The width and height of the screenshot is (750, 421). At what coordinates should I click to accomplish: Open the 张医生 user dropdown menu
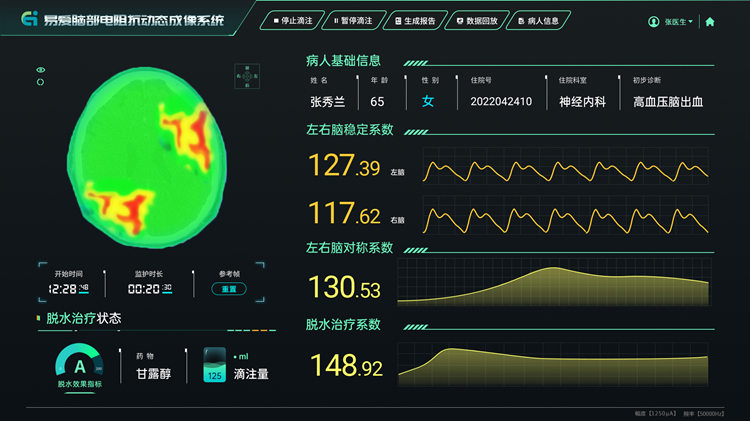click(679, 21)
